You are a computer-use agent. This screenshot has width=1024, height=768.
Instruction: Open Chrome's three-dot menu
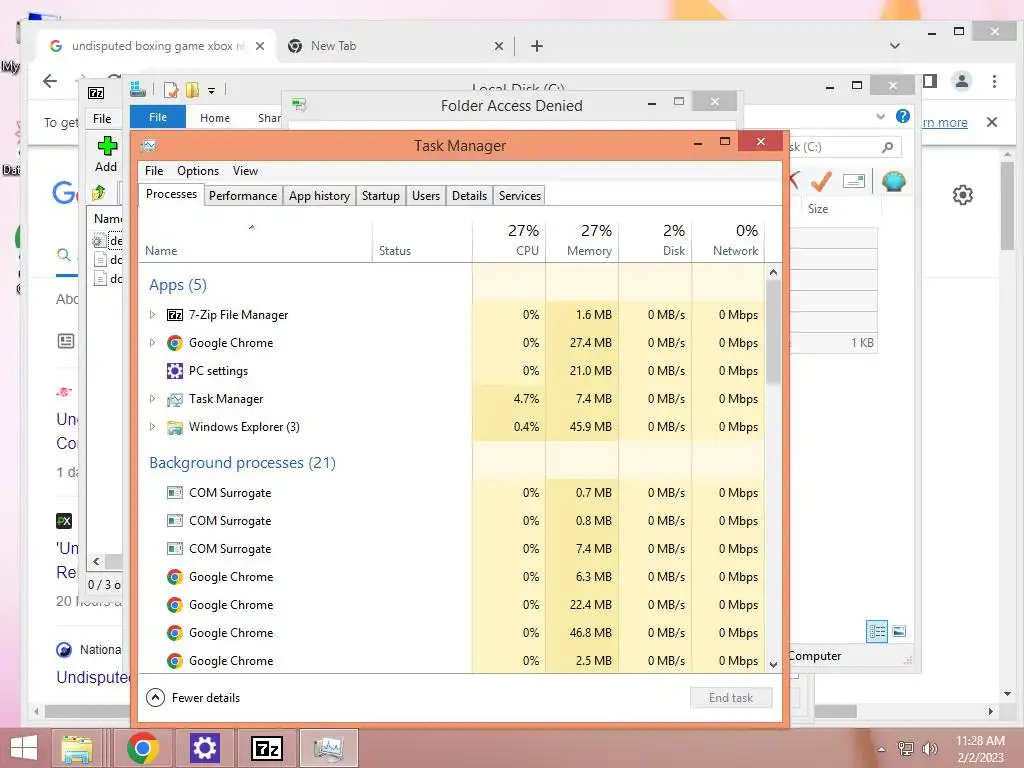[x=994, y=82]
